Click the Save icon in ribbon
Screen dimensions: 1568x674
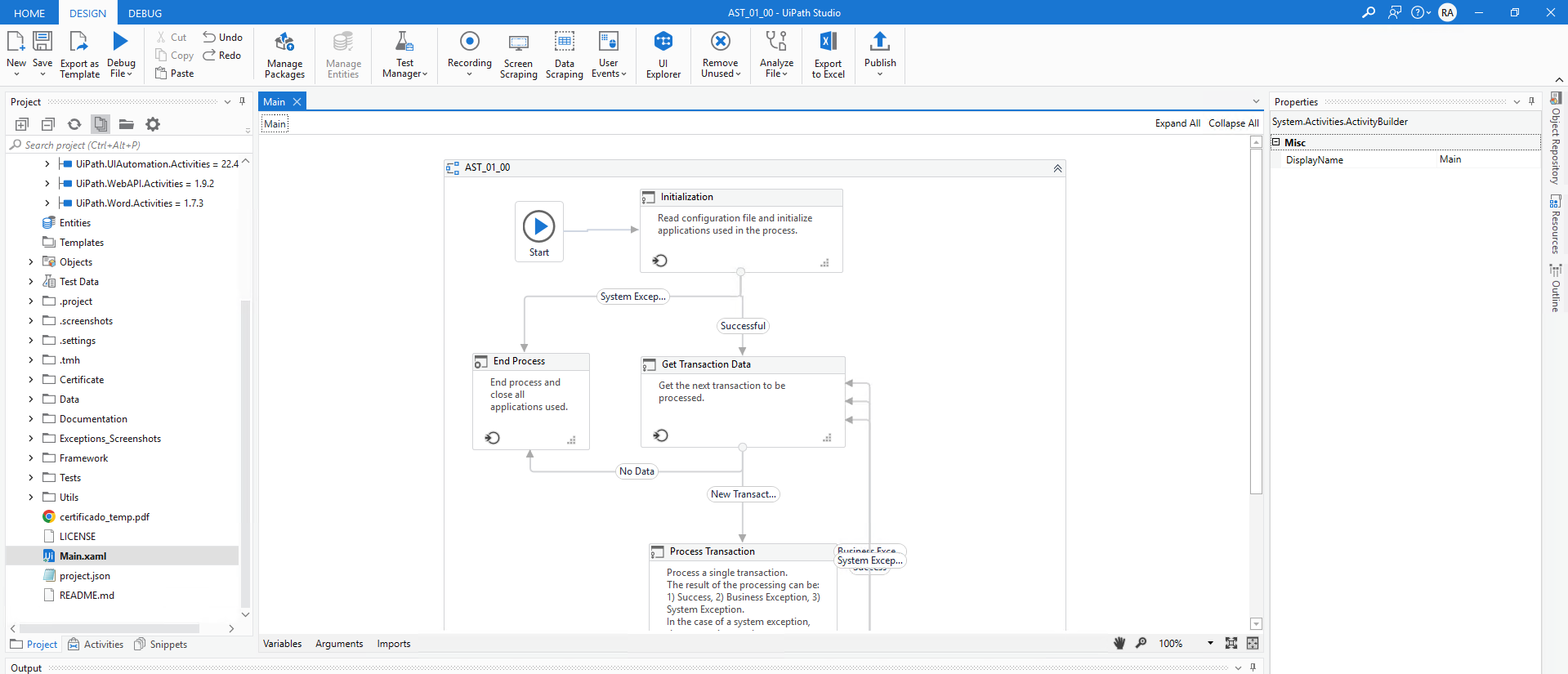(42, 41)
